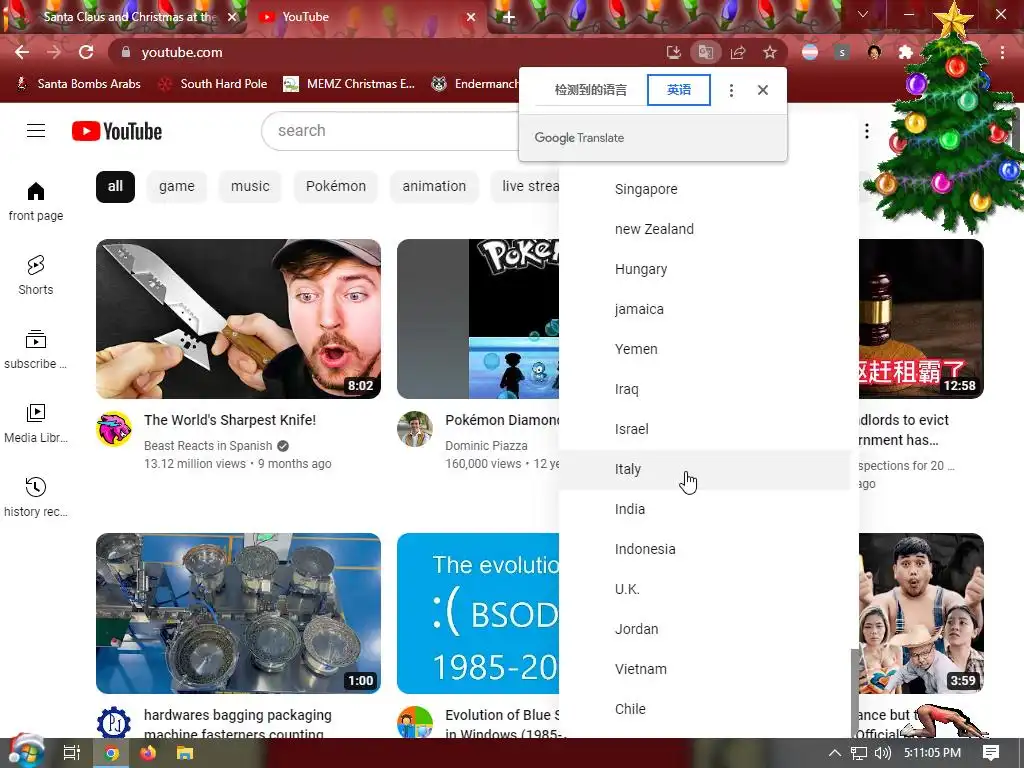Filter videos by 'game' chip
Screen dimensions: 1024x768
(177, 187)
